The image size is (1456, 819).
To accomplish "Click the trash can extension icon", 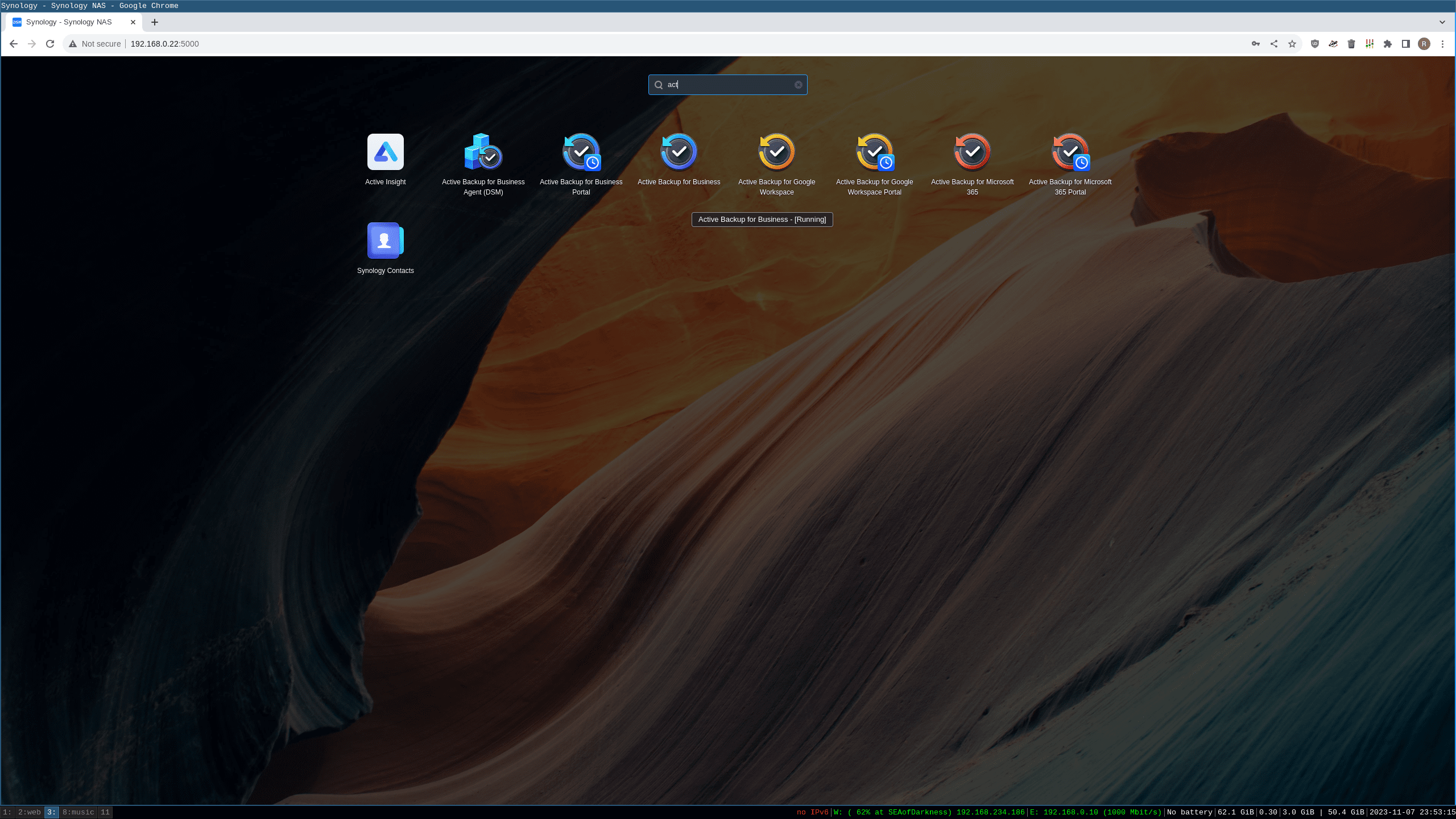I will (1351, 44).
